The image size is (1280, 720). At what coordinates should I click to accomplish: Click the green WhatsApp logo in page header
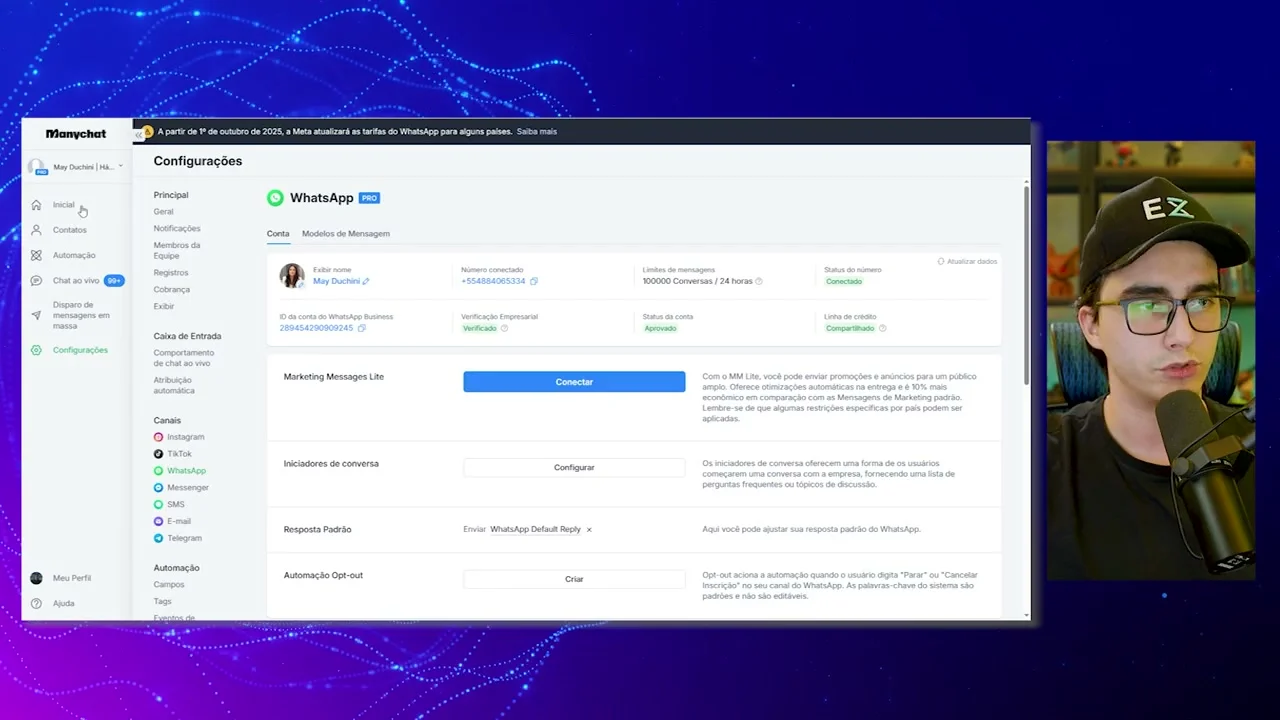(x=275, y=198)
